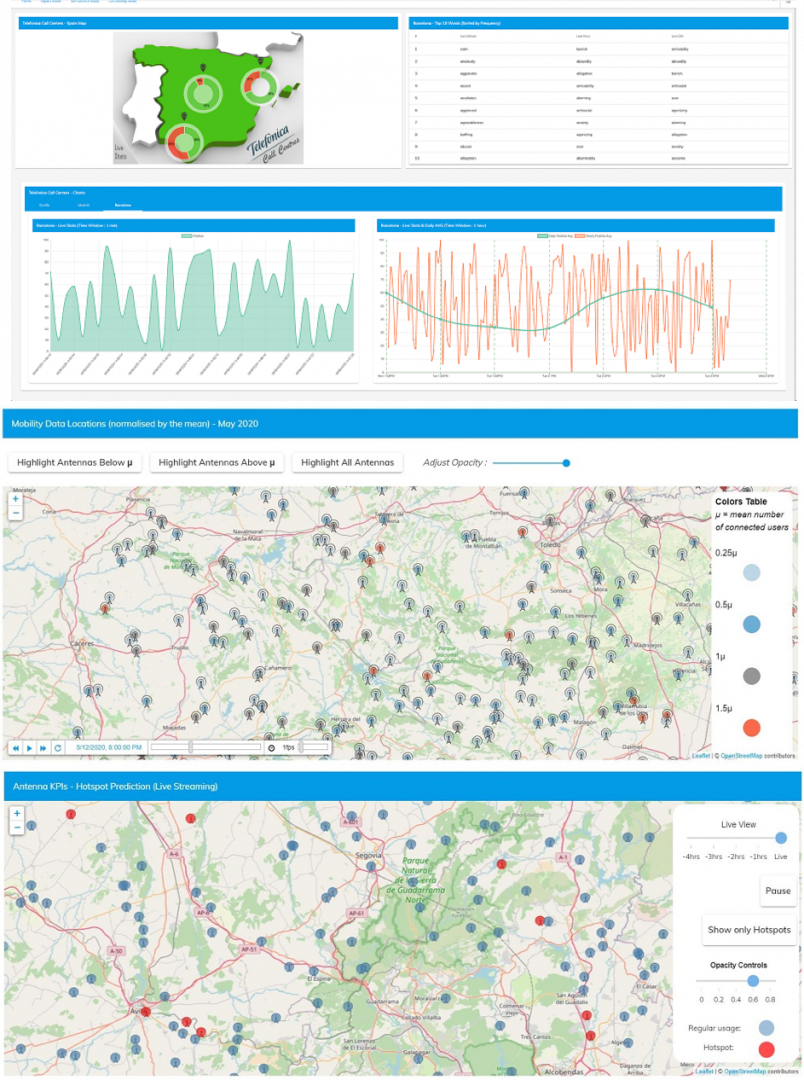
Task: Select the Barcelona tab in Charts panel
Action: (122, 203)
